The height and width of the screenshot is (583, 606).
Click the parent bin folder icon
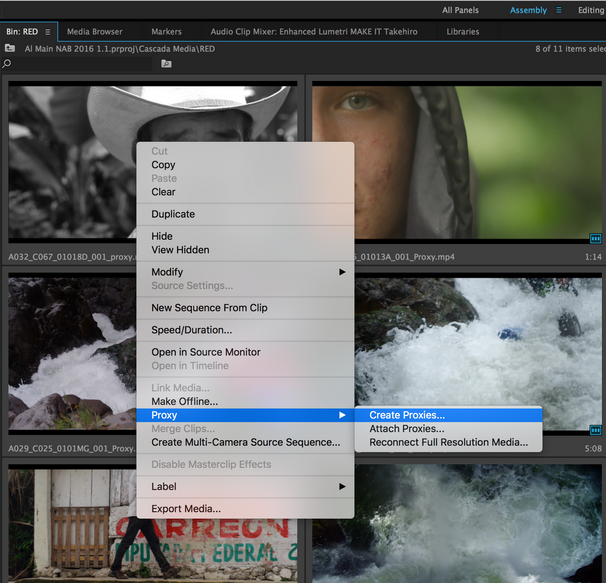[x=10, y=48]
